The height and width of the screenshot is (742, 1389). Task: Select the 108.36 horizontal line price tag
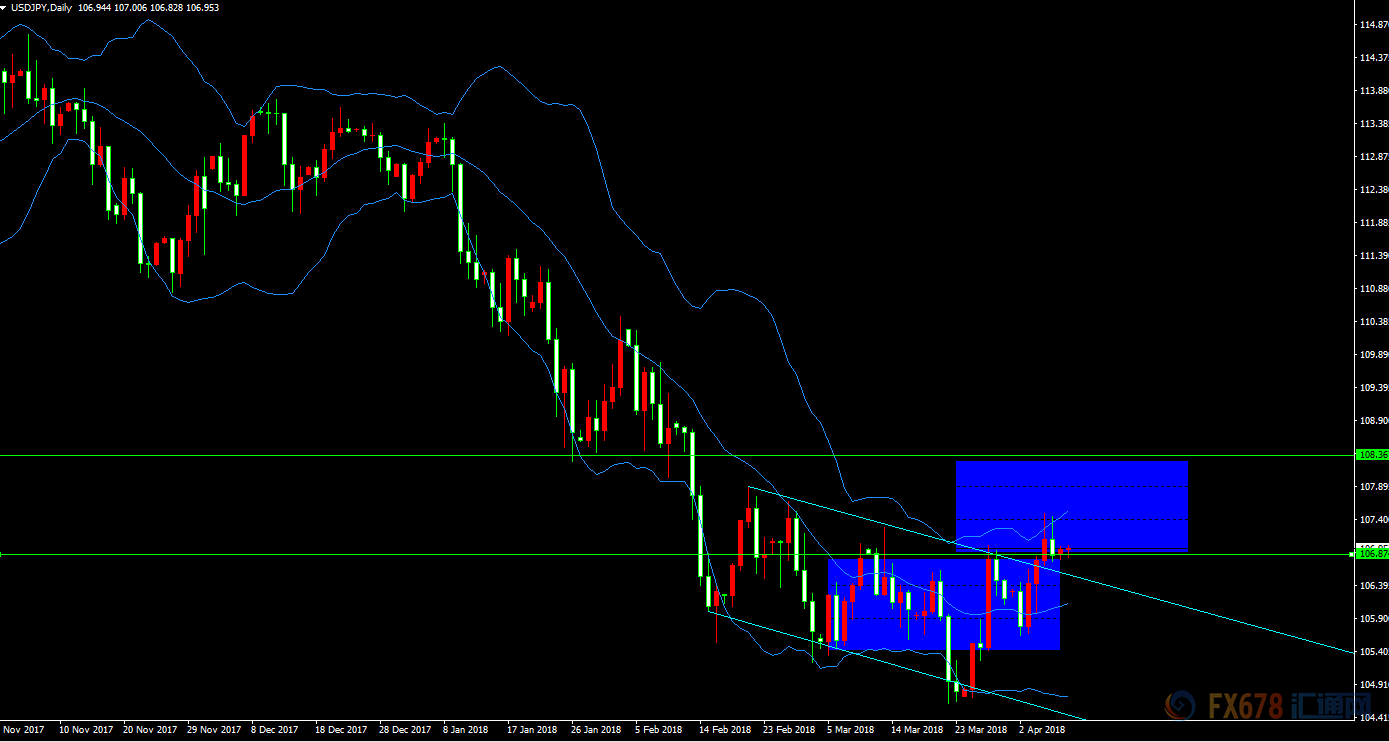(1371, 454)
